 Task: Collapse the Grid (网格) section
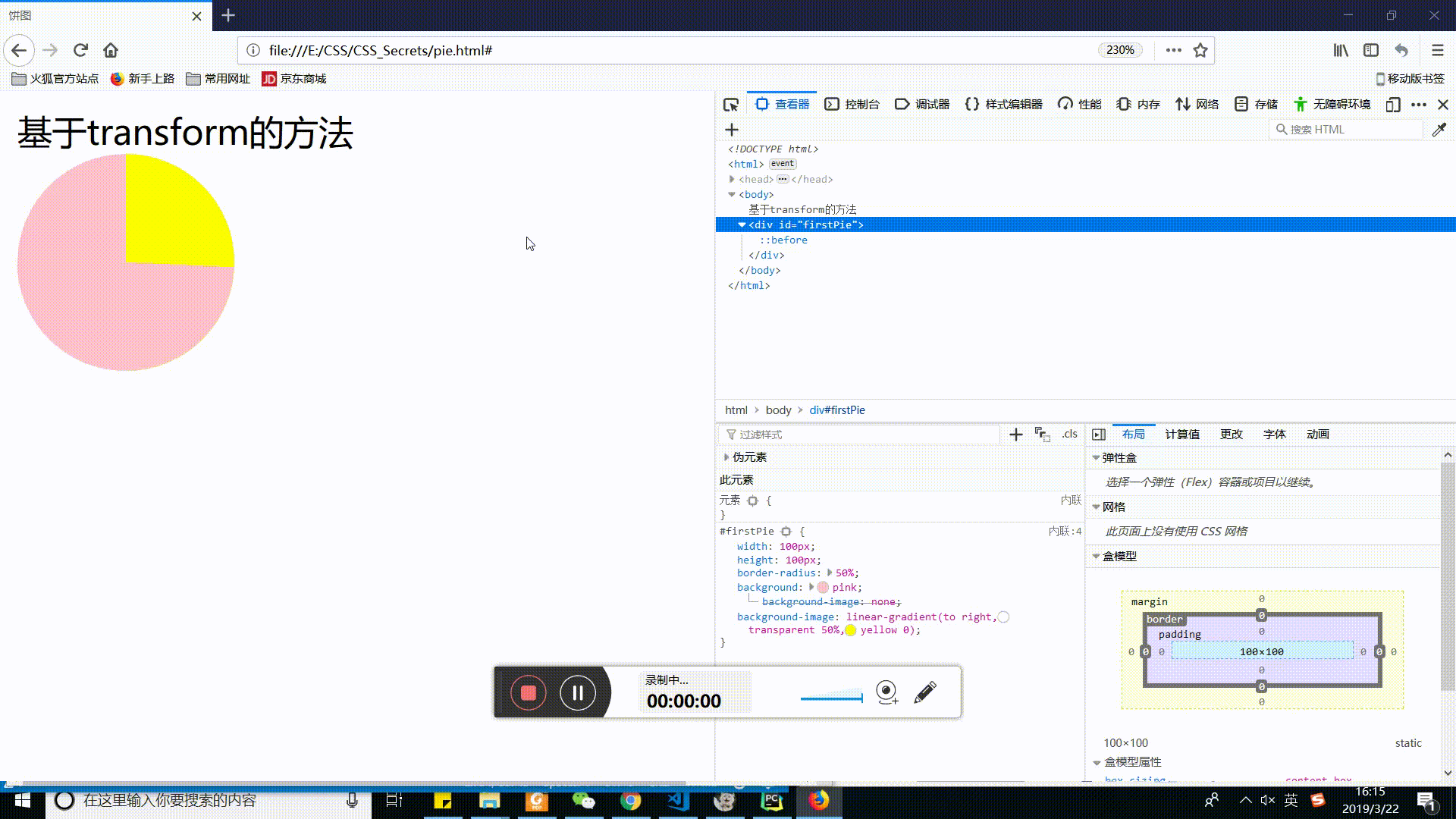pos(1096,507)
